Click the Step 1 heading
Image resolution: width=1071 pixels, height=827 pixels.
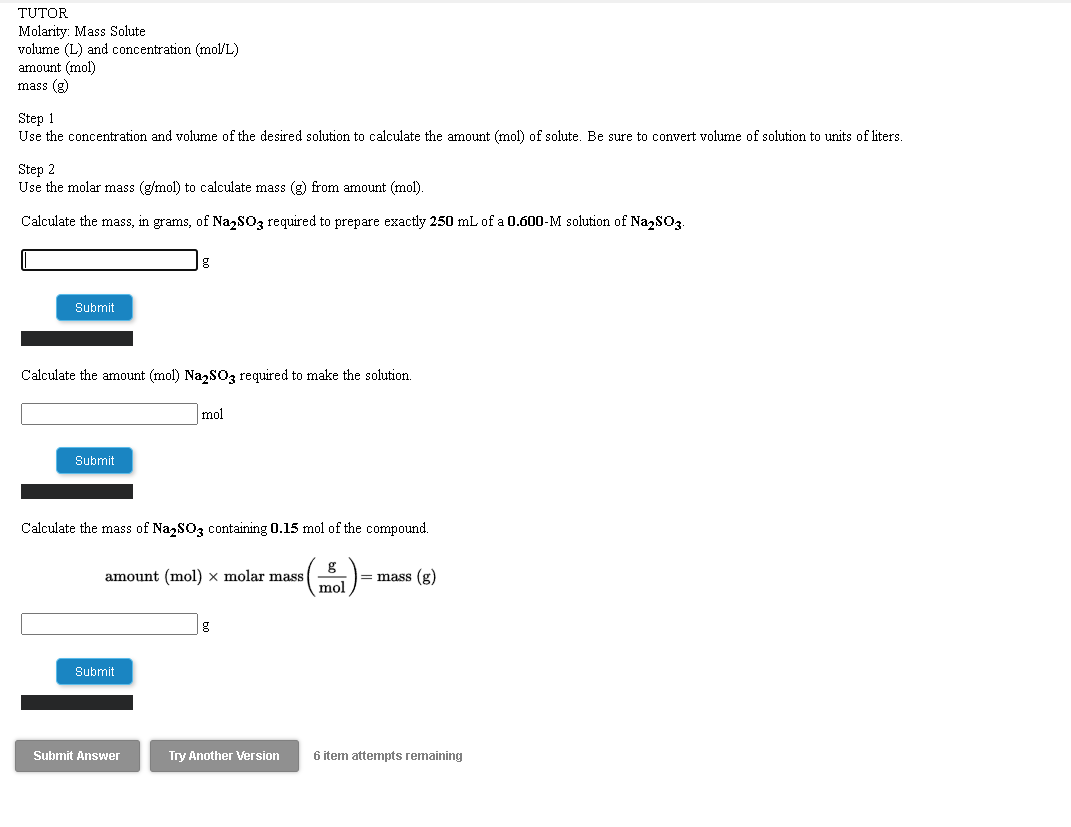point(36,118)
